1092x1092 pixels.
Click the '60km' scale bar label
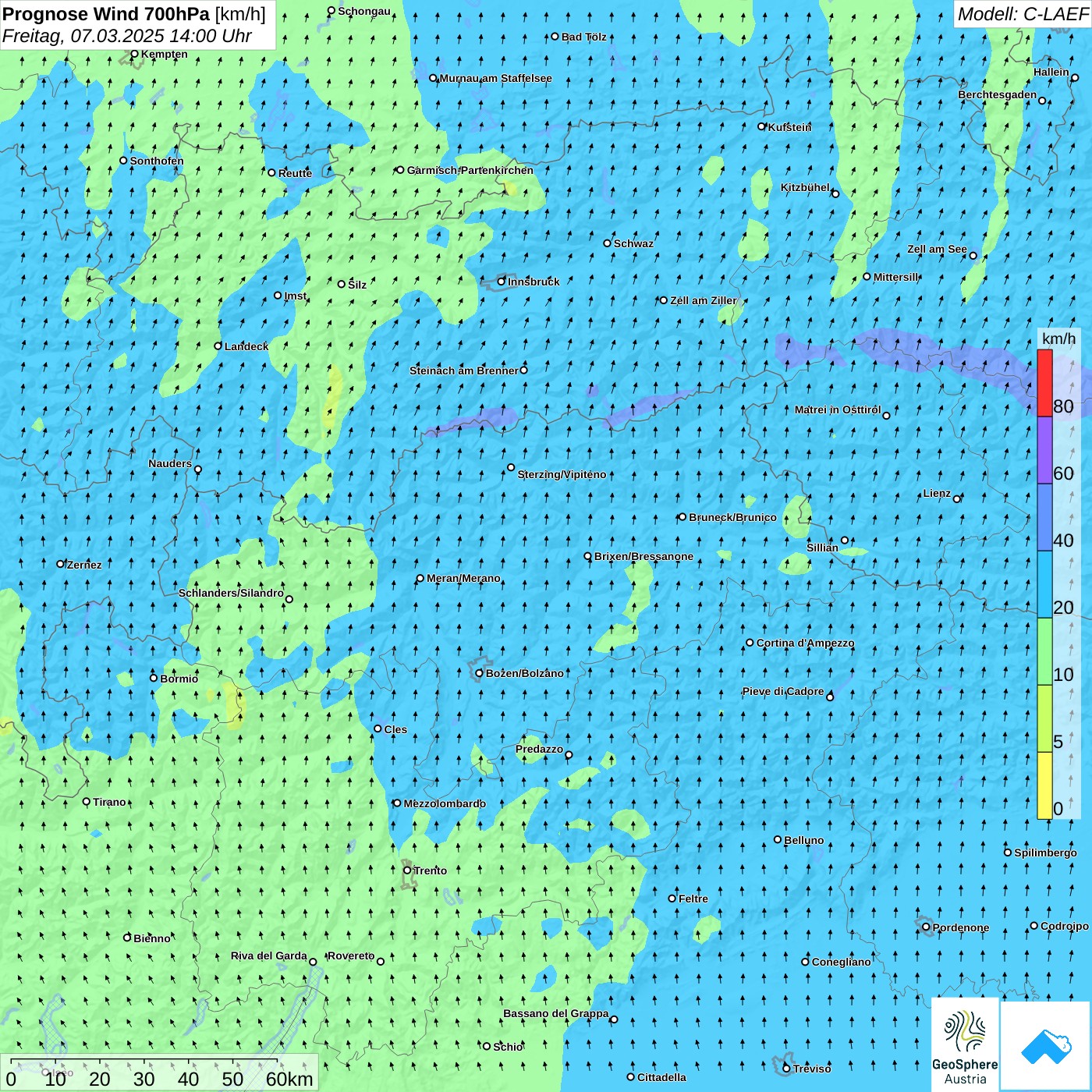[x=289, y=1079]
